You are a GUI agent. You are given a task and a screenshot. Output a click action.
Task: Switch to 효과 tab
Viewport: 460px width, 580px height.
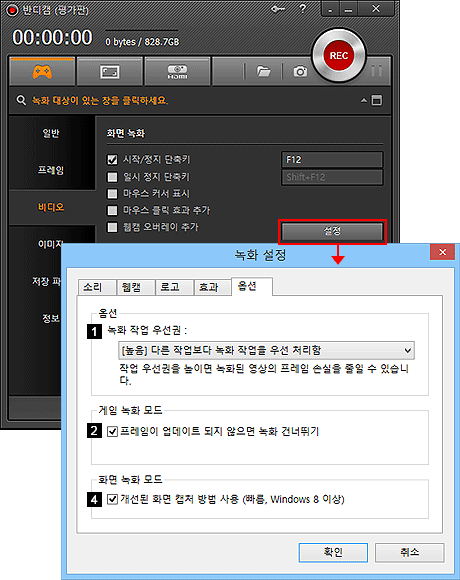pos(213,287)
